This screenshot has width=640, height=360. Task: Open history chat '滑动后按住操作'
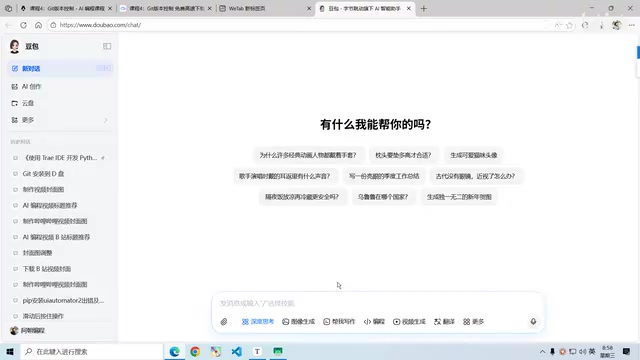click(60, 316)
